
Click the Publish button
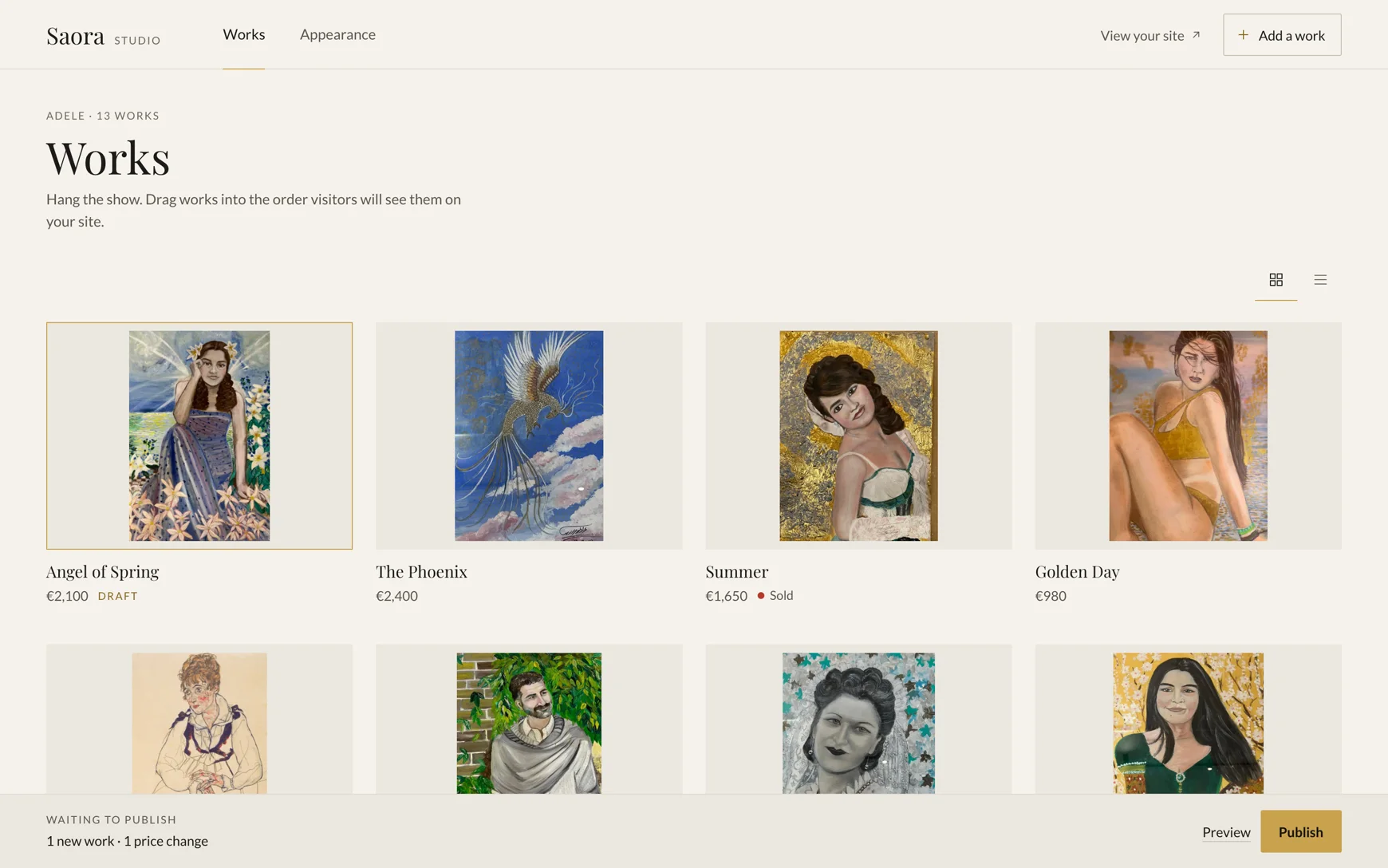coord(1300,831)
